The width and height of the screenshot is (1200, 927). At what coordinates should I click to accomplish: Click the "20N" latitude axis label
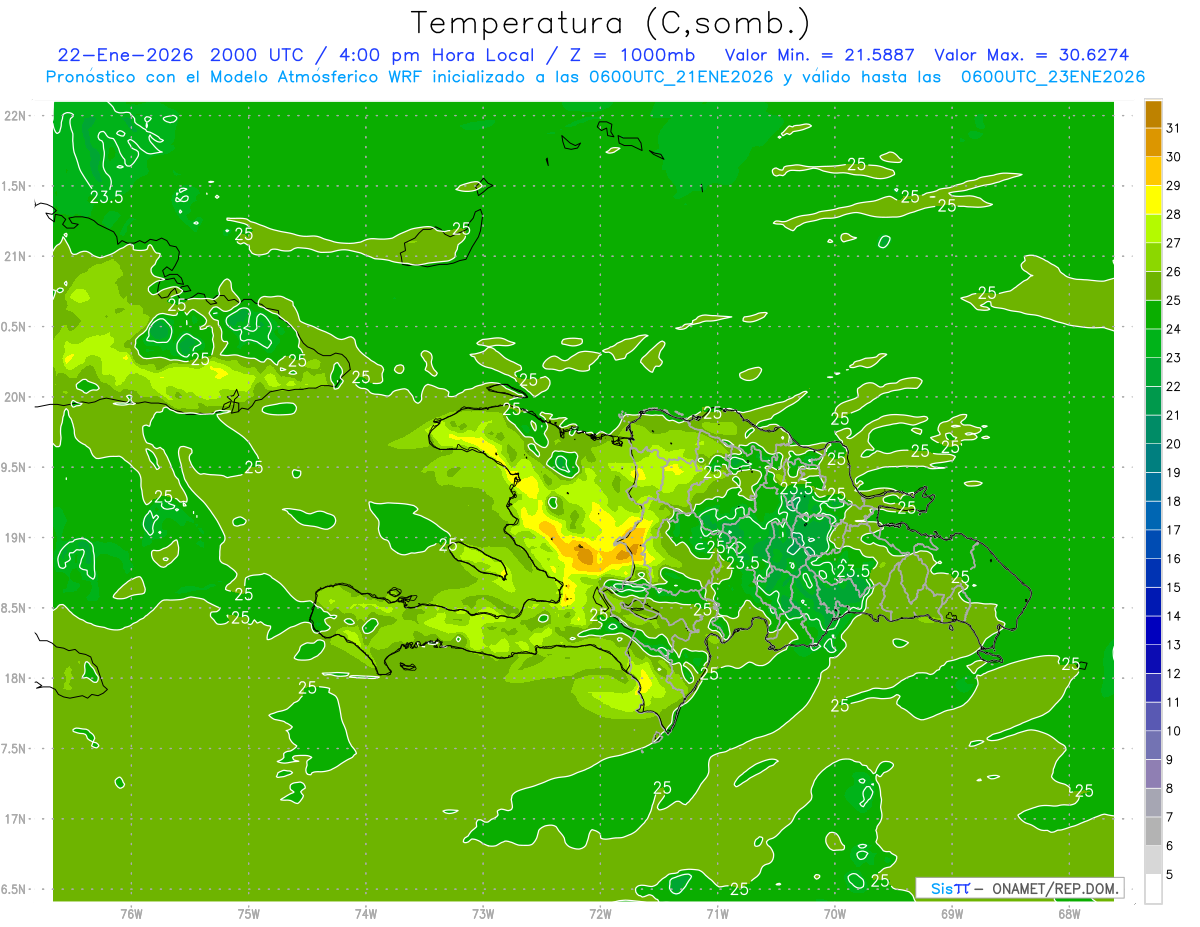[x=15, y=397]
